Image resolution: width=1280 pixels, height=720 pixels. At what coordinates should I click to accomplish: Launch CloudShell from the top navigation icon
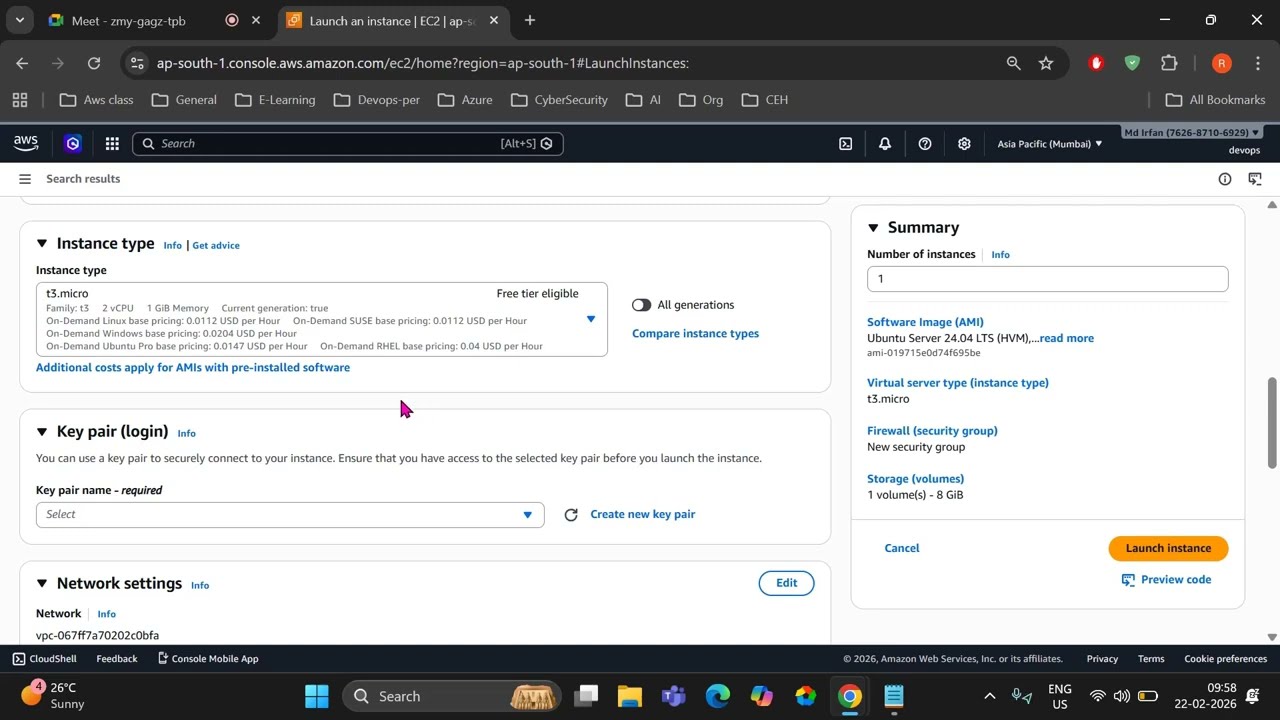click(x=845, y=144)
